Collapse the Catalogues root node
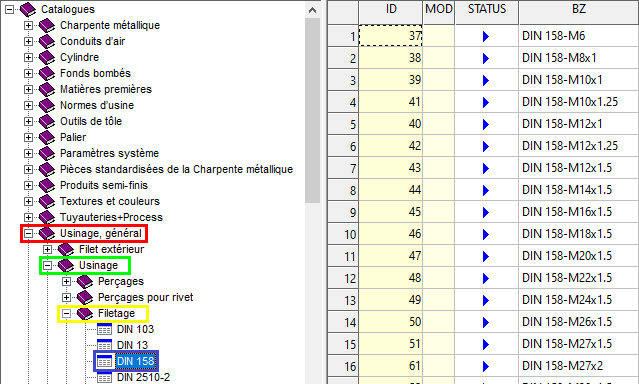This screenshot has width=639, height=384. click(9, 9)
